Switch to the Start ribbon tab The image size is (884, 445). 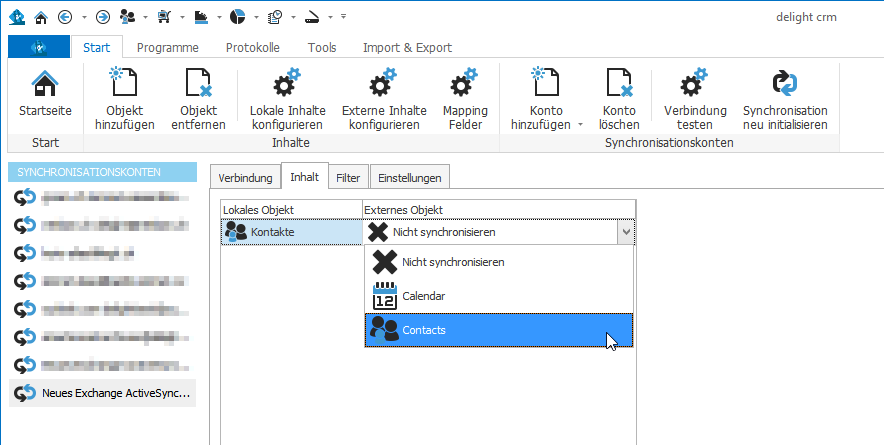(96, 47)
